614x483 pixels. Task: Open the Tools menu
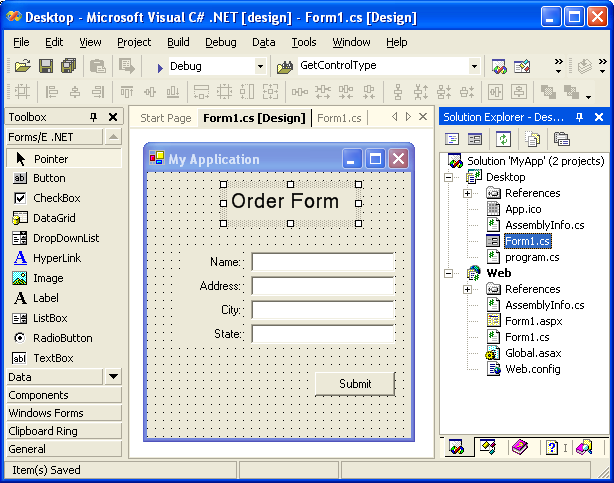click(x=303, y=42)
